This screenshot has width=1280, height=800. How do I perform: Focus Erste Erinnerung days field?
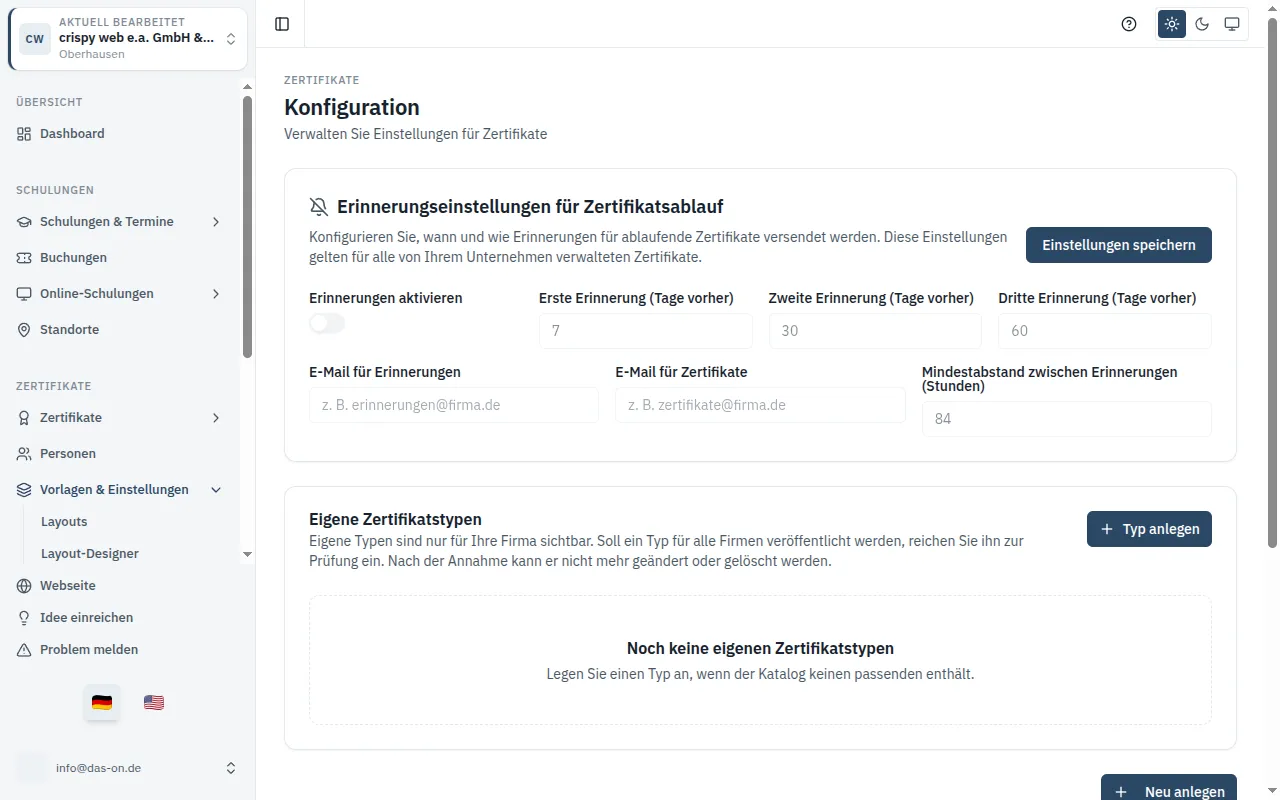pyautogui.click(x=645, y=331)
